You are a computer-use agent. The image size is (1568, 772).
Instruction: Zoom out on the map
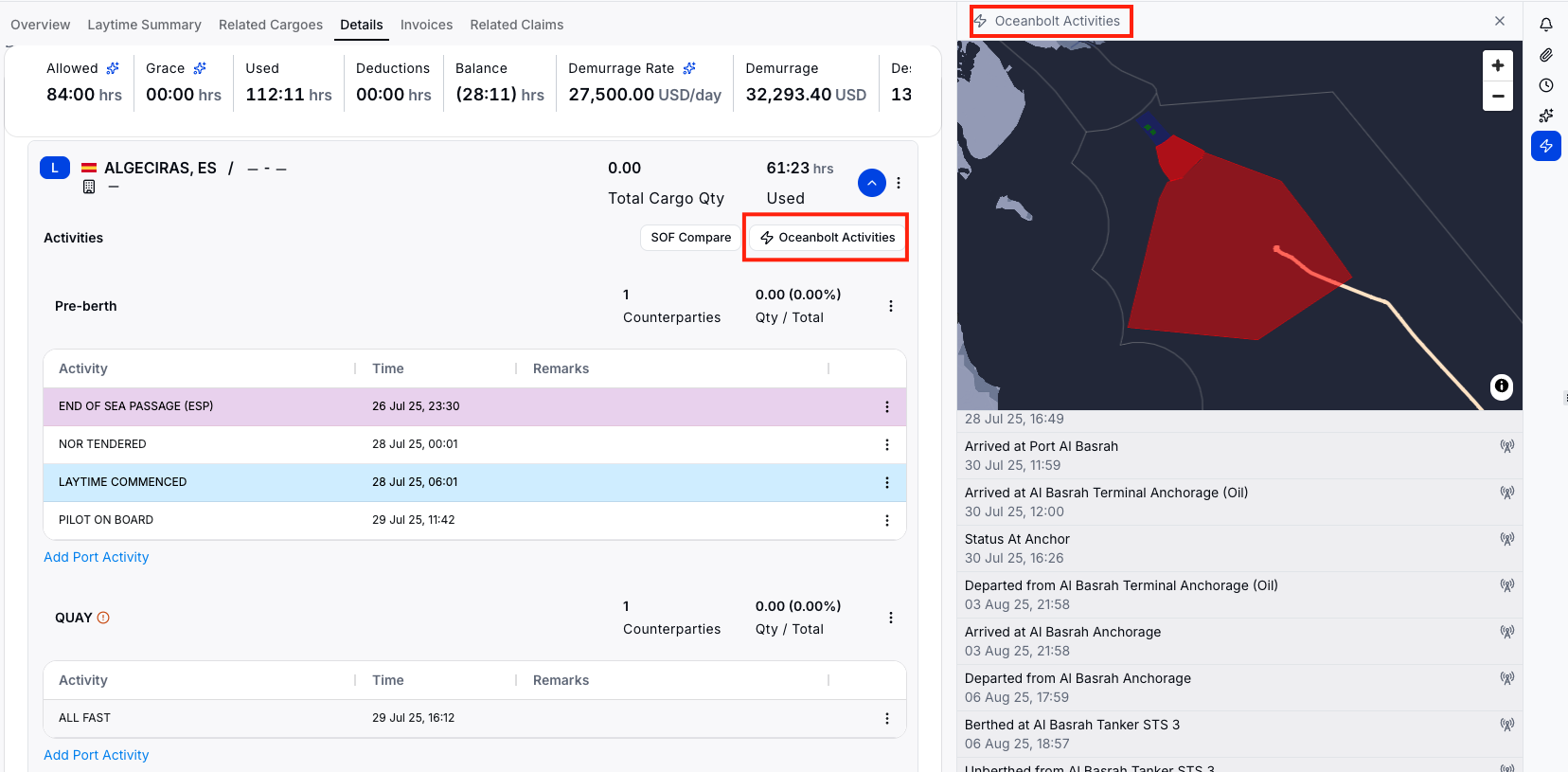tap(1497, 96)
